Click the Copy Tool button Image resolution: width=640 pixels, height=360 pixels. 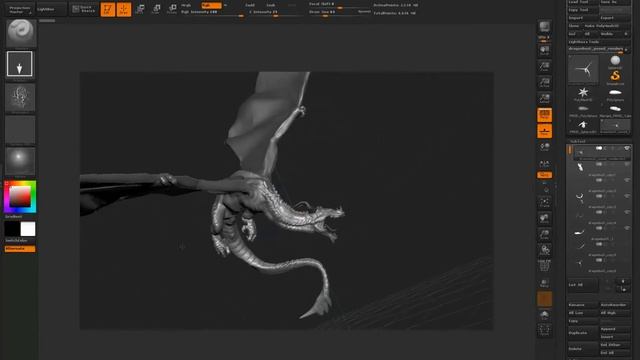point(583,10)
